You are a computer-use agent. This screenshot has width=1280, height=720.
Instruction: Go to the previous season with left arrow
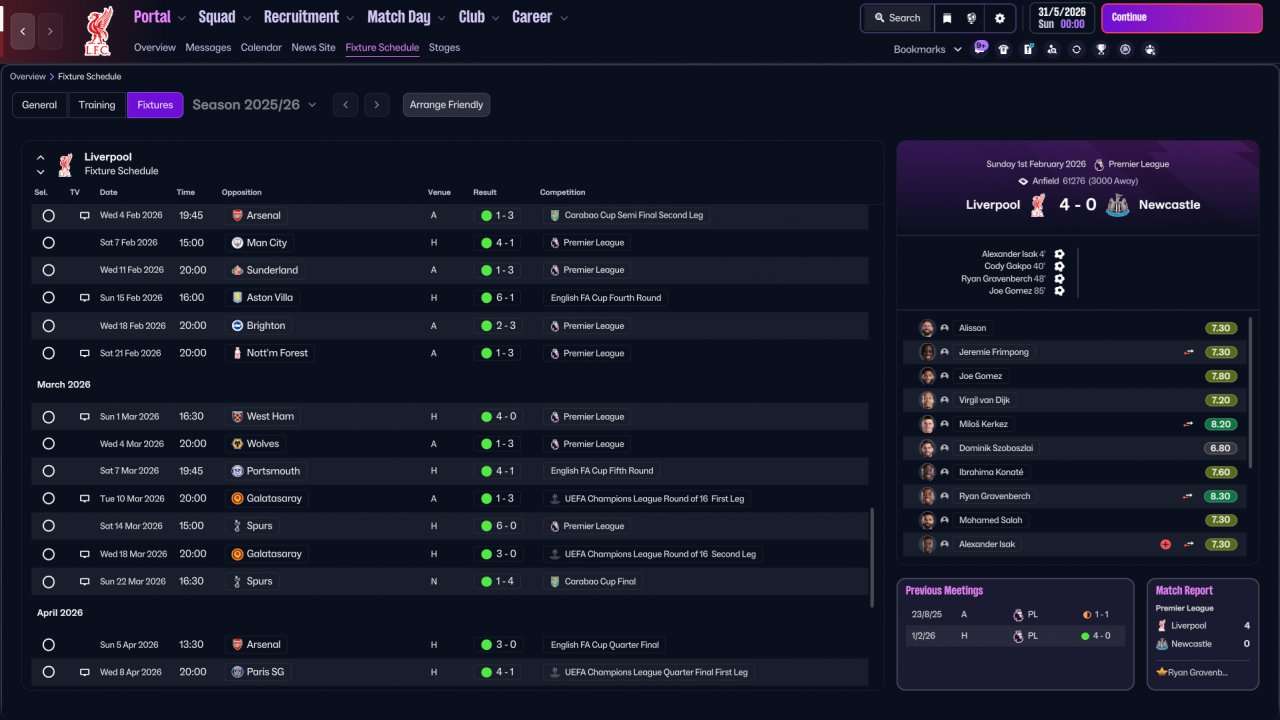tap(345, 105)
